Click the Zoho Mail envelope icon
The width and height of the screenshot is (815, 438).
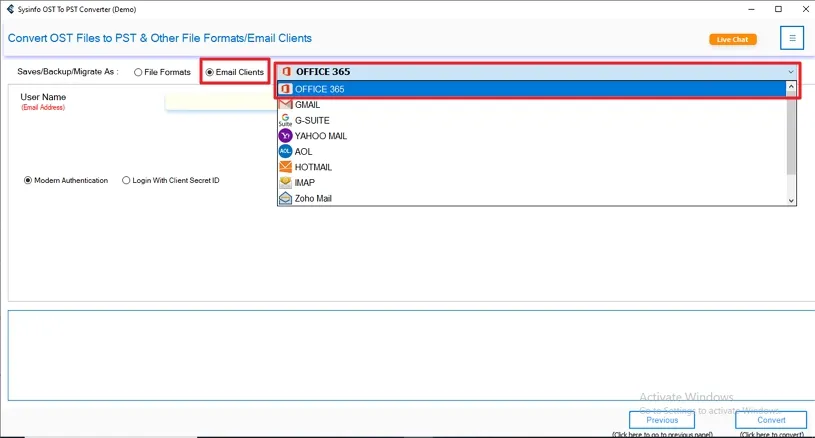[285, 198]
